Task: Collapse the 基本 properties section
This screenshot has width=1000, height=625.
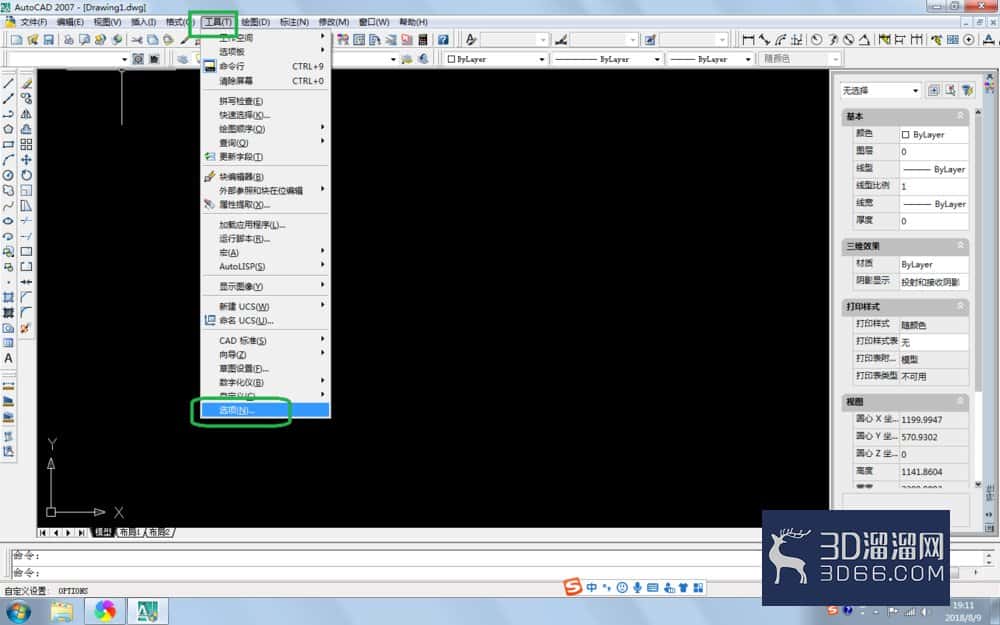Action: 960,116
